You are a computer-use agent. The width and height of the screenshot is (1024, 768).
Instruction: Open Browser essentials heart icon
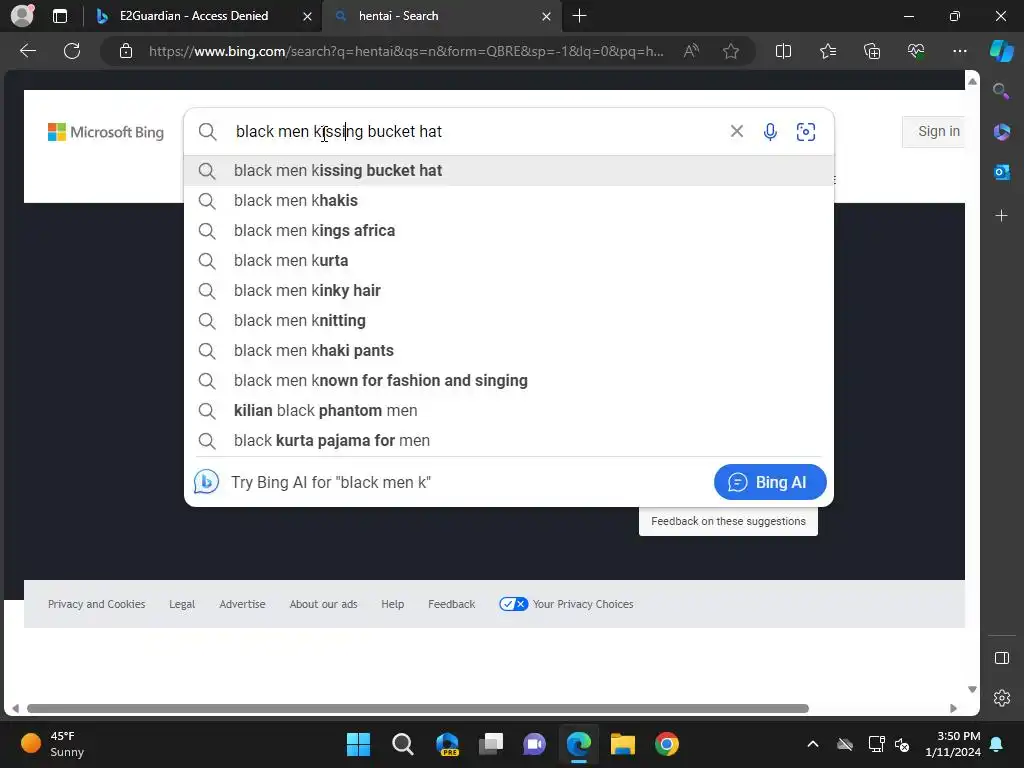pyautogui.click(x=916, y=51)
